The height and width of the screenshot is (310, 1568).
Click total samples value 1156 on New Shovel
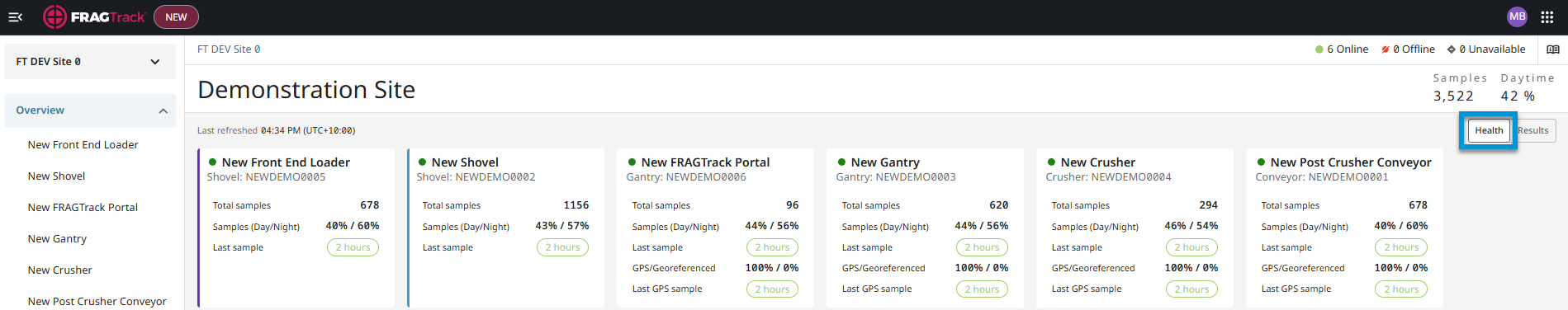pos(576,205)
